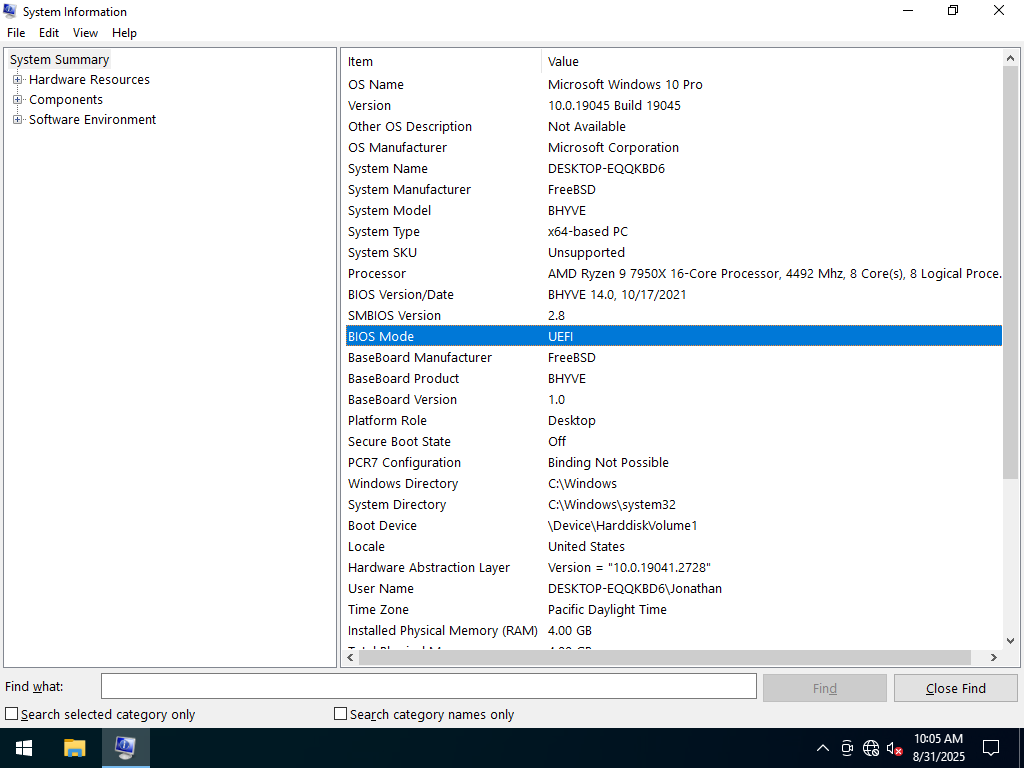Select the System Type row

[673, 232]
